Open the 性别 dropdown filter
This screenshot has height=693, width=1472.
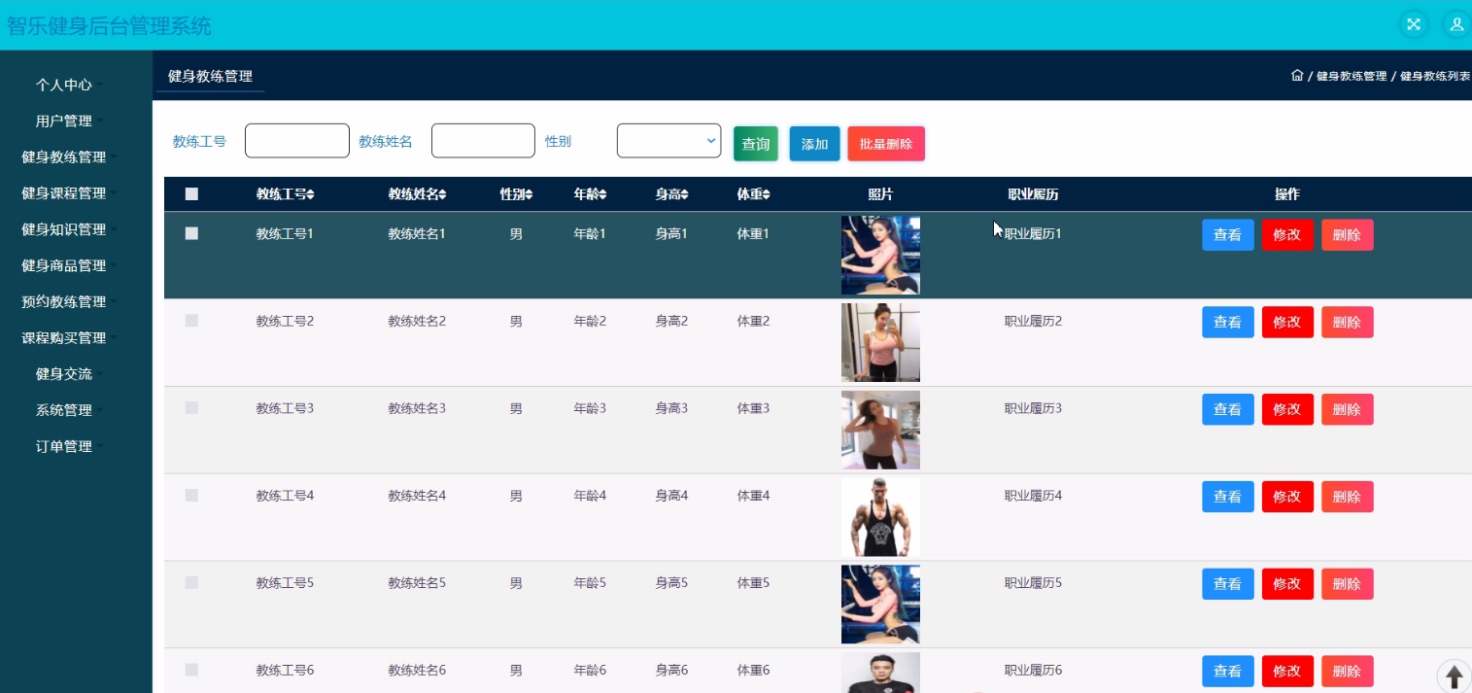(x=669, y=141)
